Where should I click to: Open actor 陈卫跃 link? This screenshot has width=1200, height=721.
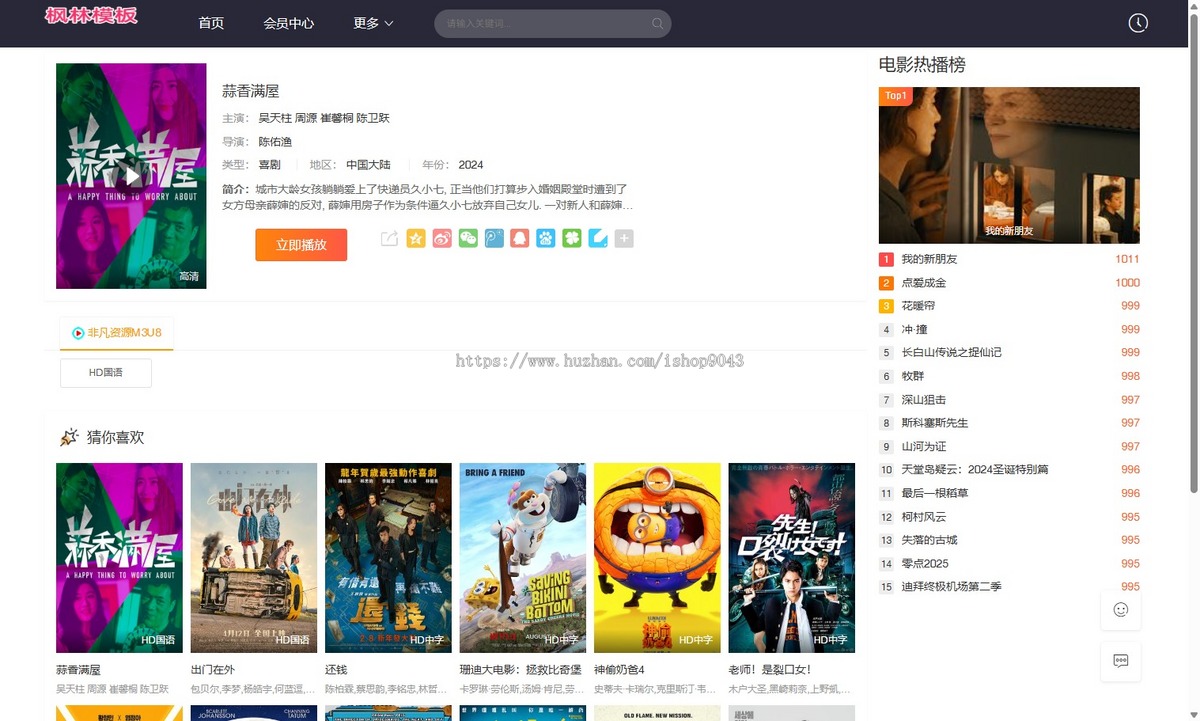coord(373,118)
